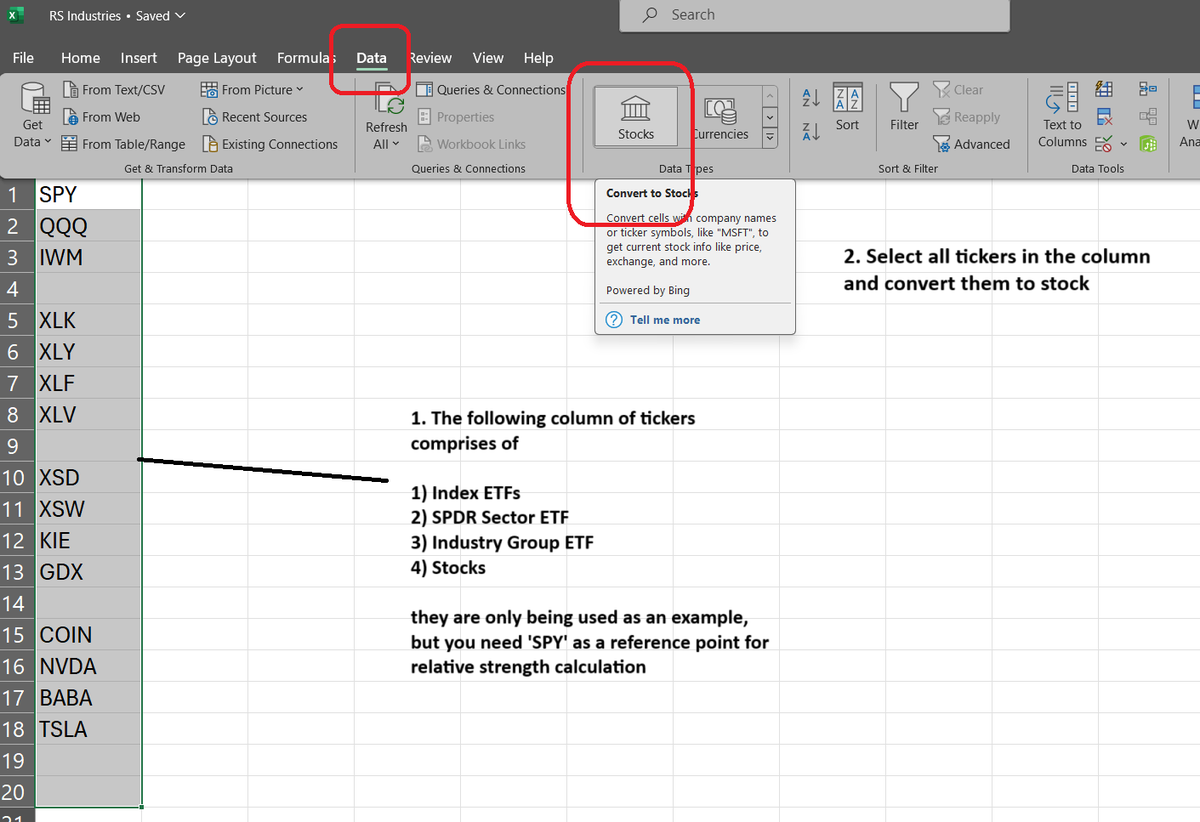Open the File tab

[x=23, y=58]
